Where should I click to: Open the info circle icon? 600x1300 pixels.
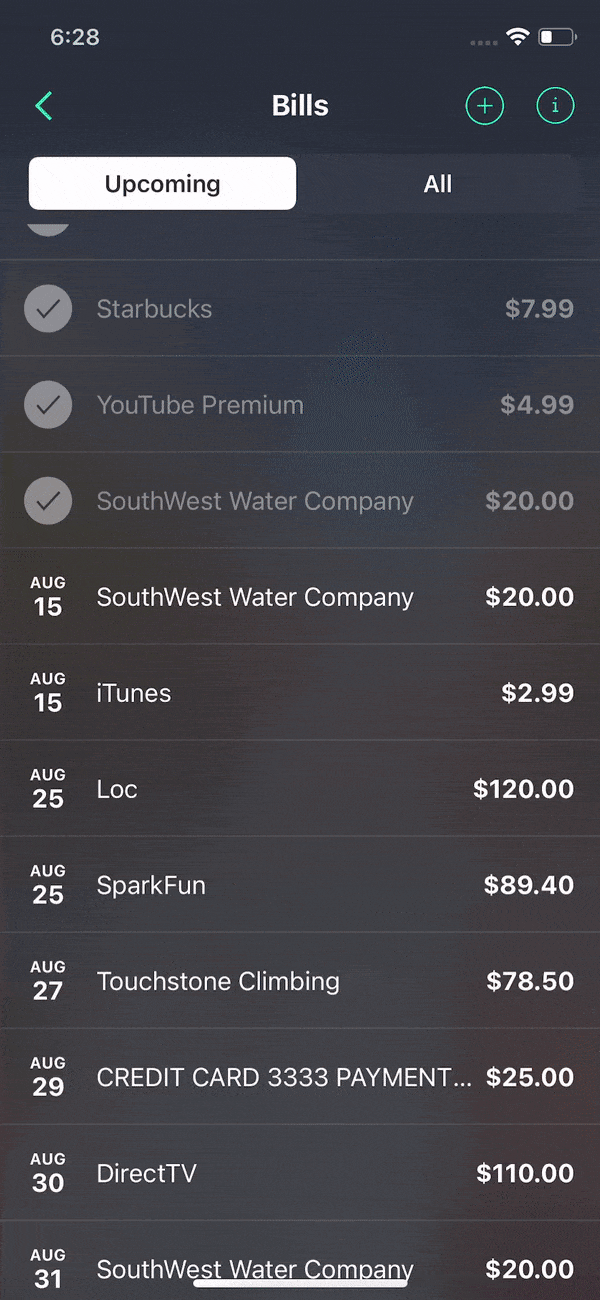tap(556, 105)
